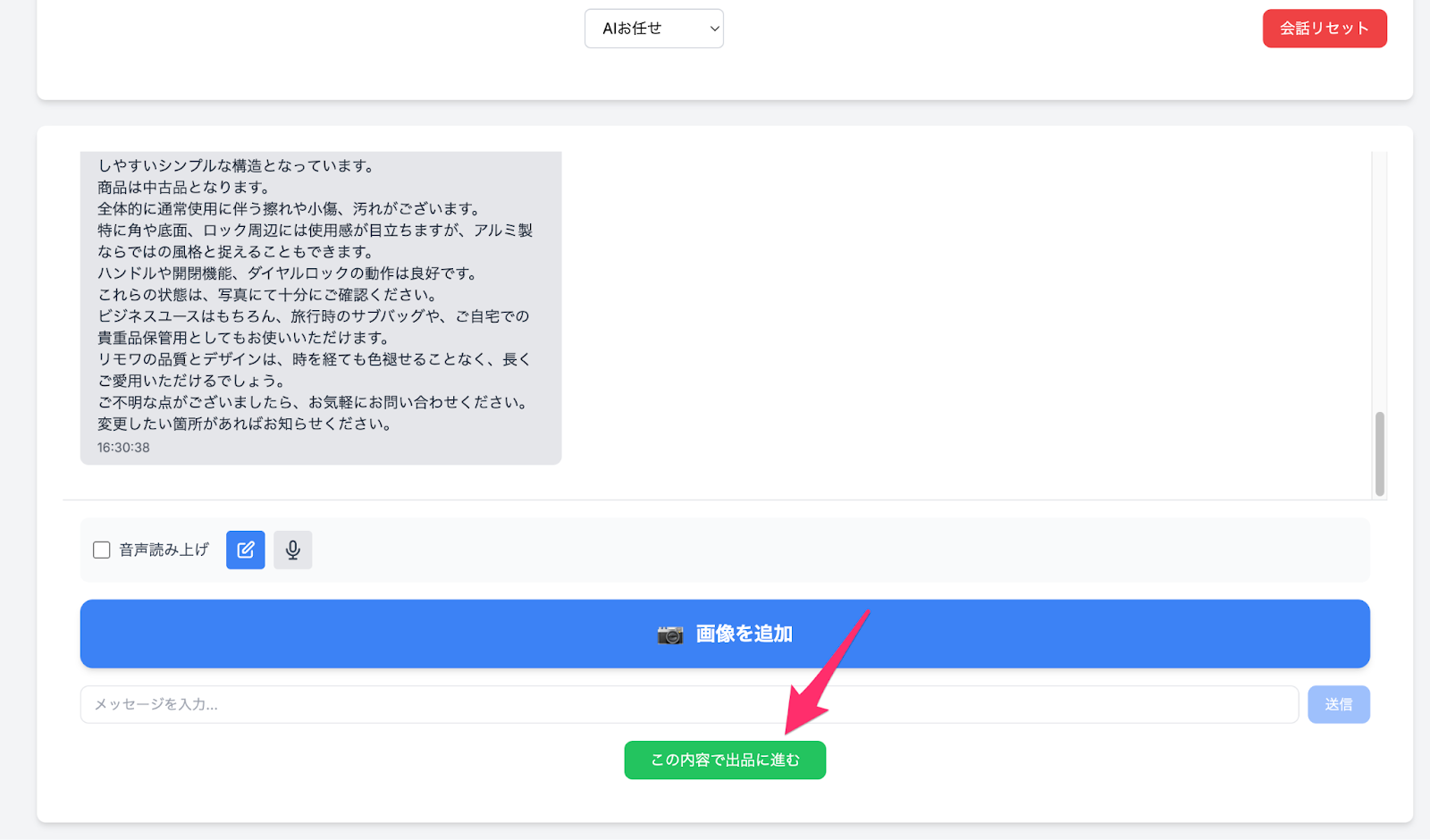Focus the メッセージを入力 text field
This screenshot has height=840, width=1430.
pos(688,704)
